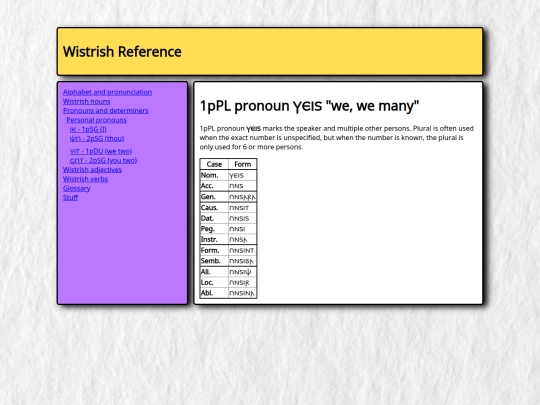This screenshot has height=405, width=540.
Task: Select the Nom. table cell
Action: pyautogui.click(x=214, y=175)
